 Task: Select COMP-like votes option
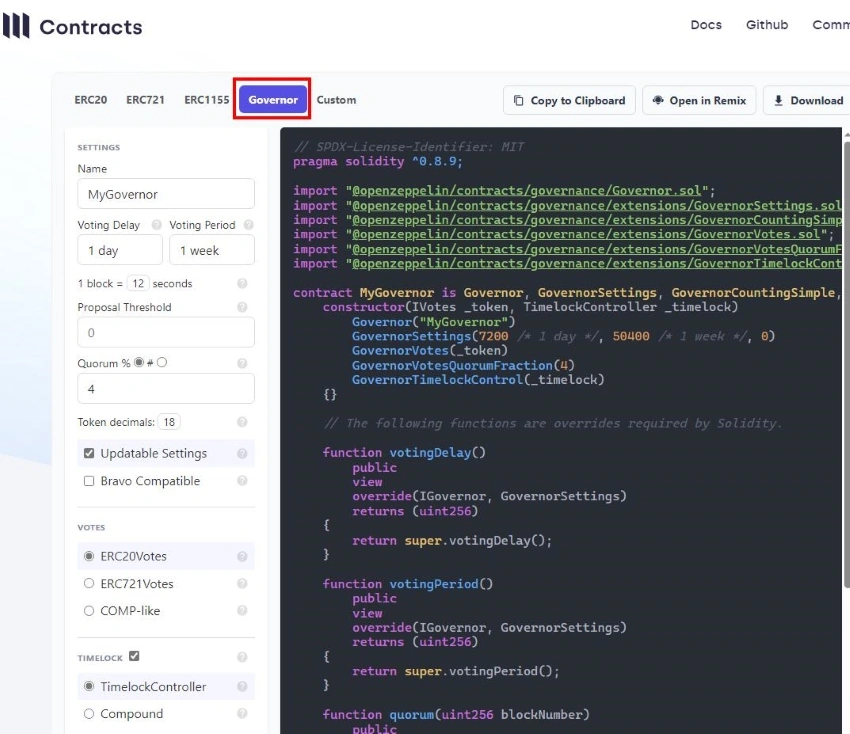(x=89, y=610)
